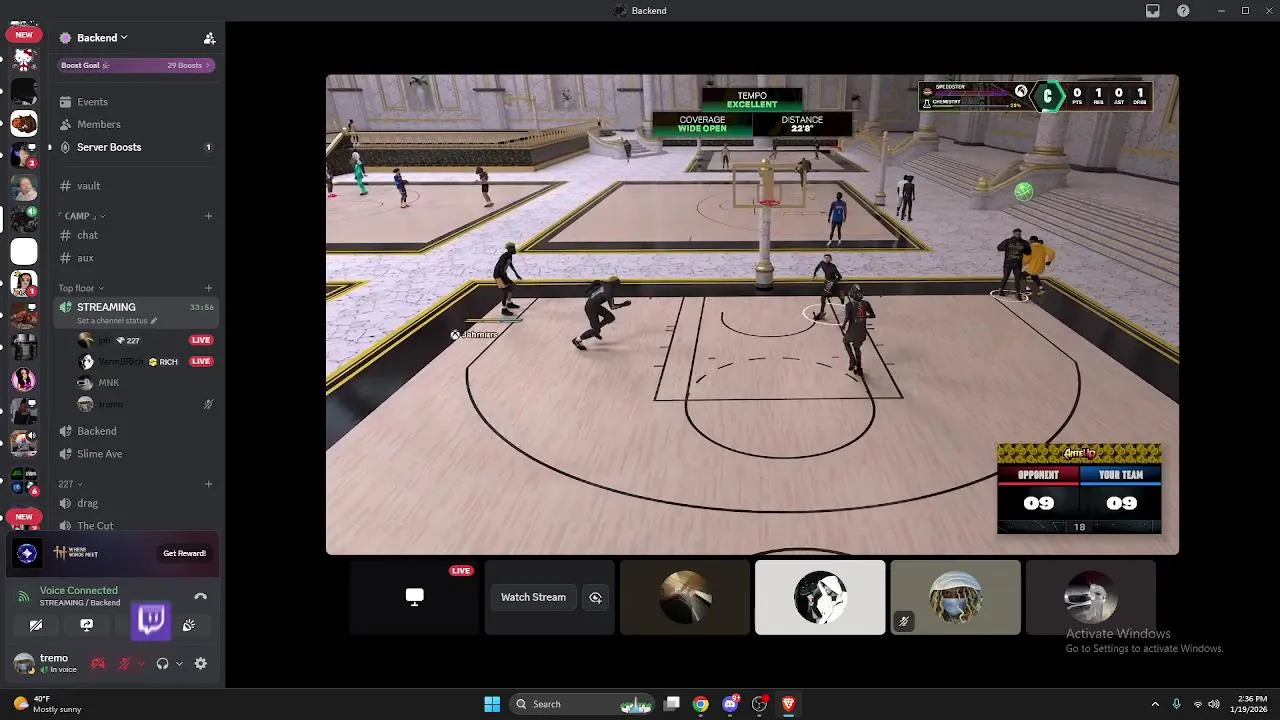Image resolution: width=1280 pixels, height=720 pixels.
Task: Select the white-highlighted participant tile
Action: coord(820,597)
